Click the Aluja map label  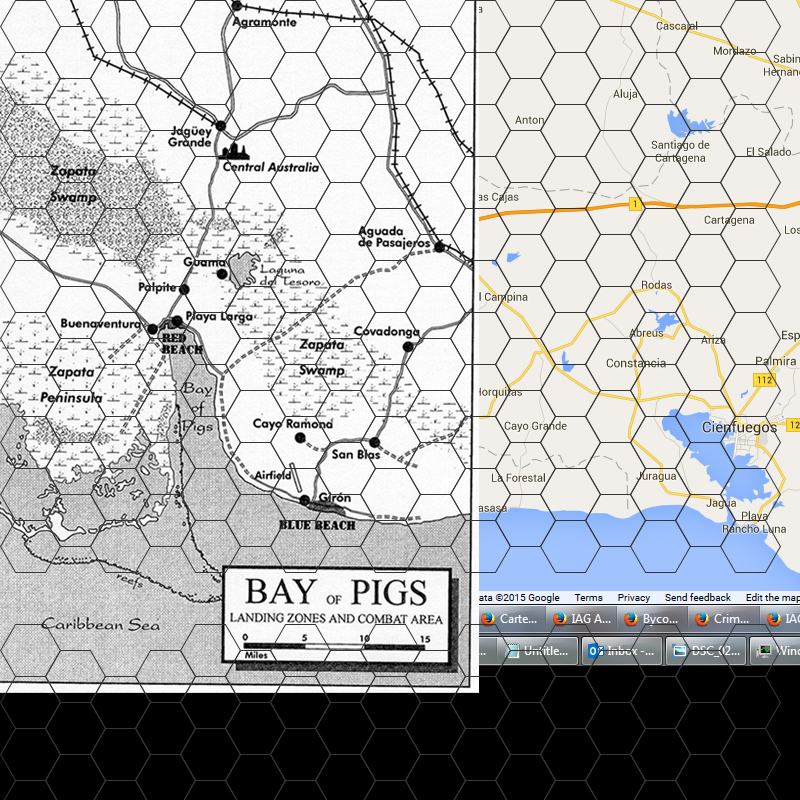click(626, 94)
